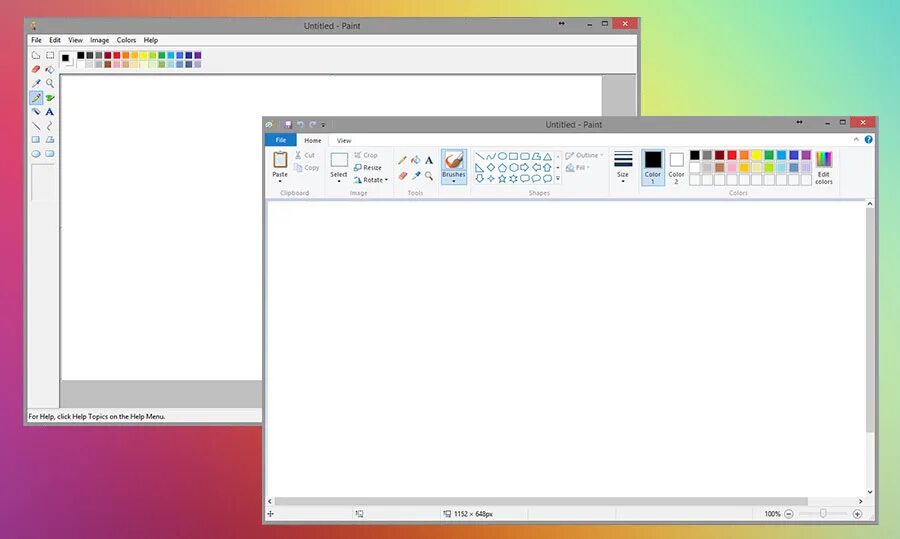This screenshot has width=900, height=539.
Task: Open Edit colors dialog
Action: coord(824,167)
